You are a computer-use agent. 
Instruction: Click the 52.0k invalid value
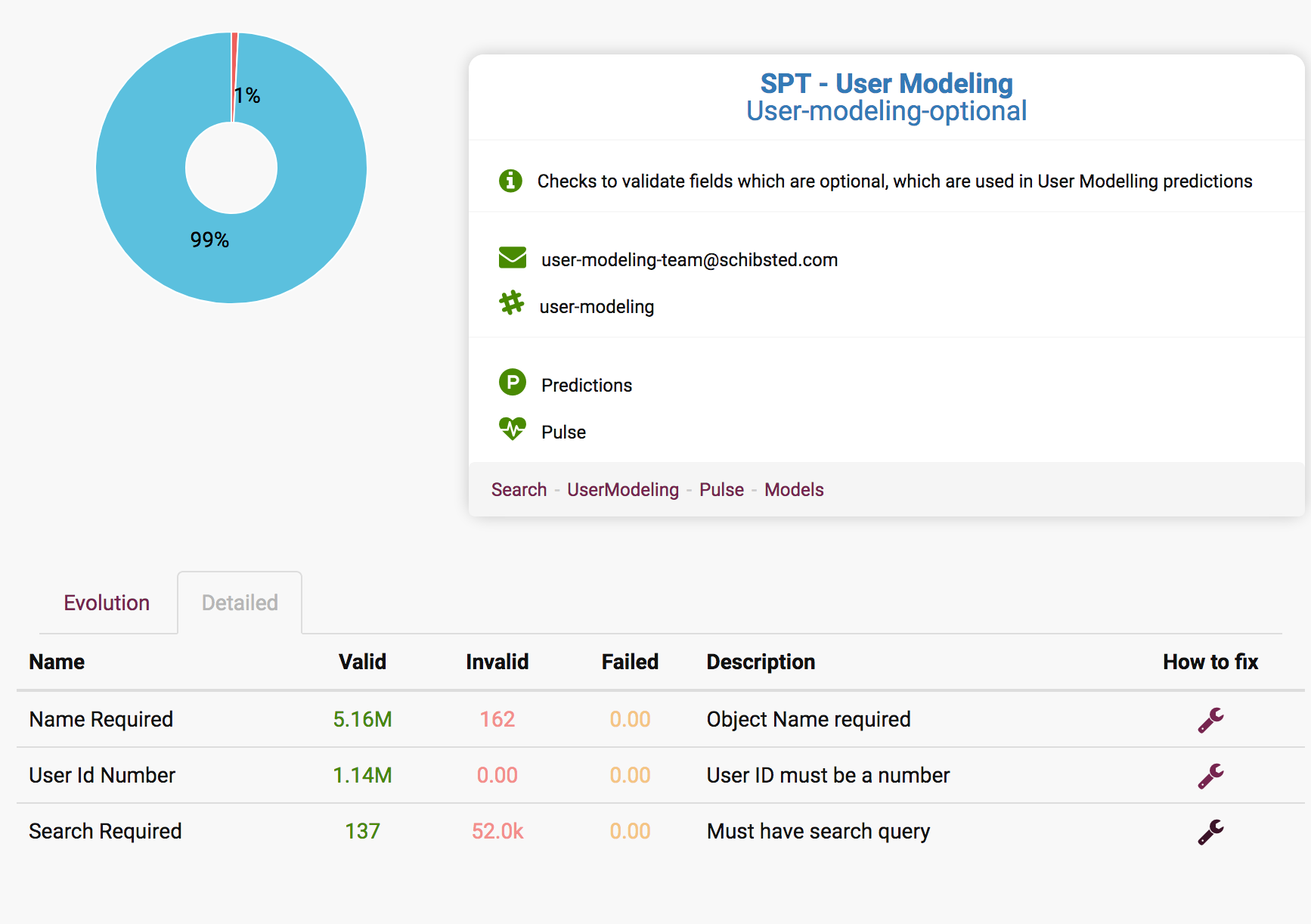(497, 831)
